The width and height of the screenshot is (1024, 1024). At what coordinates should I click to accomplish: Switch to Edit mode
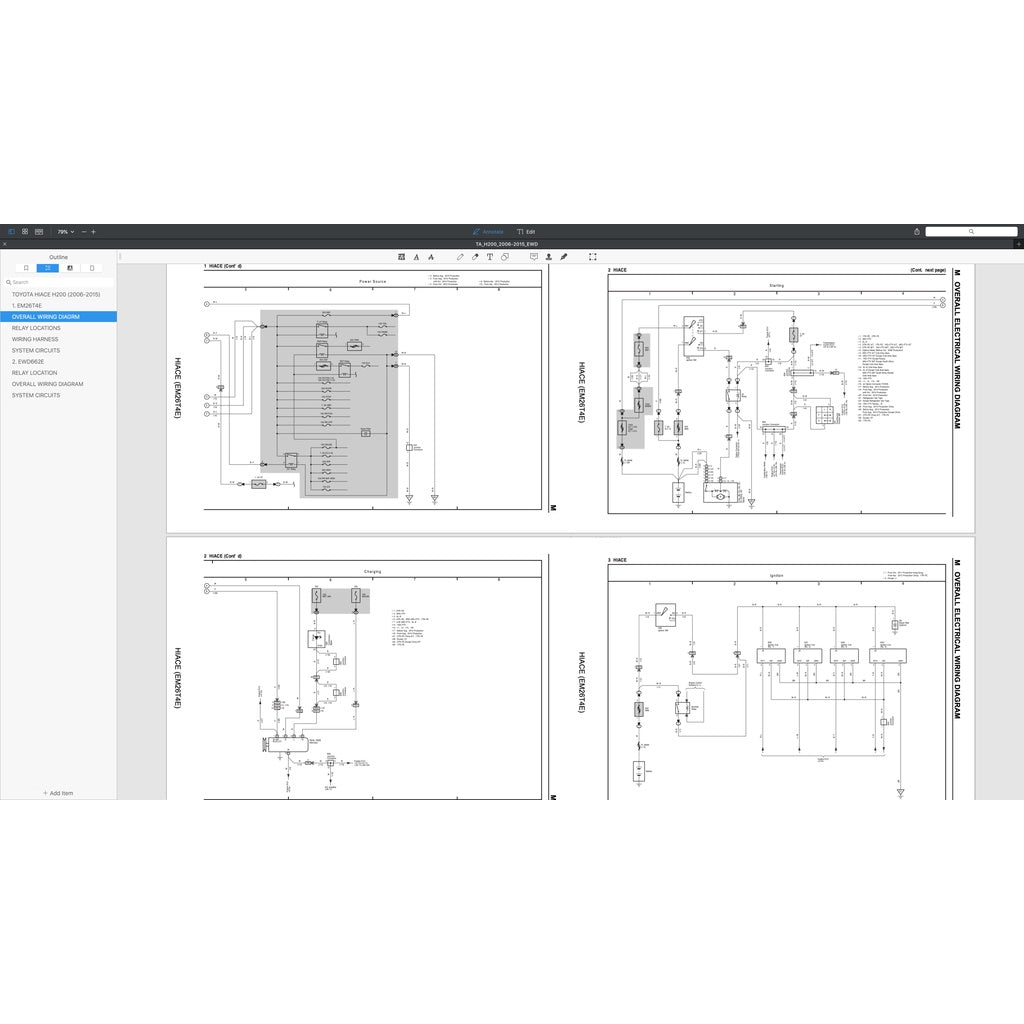click(x=526, y=231)
